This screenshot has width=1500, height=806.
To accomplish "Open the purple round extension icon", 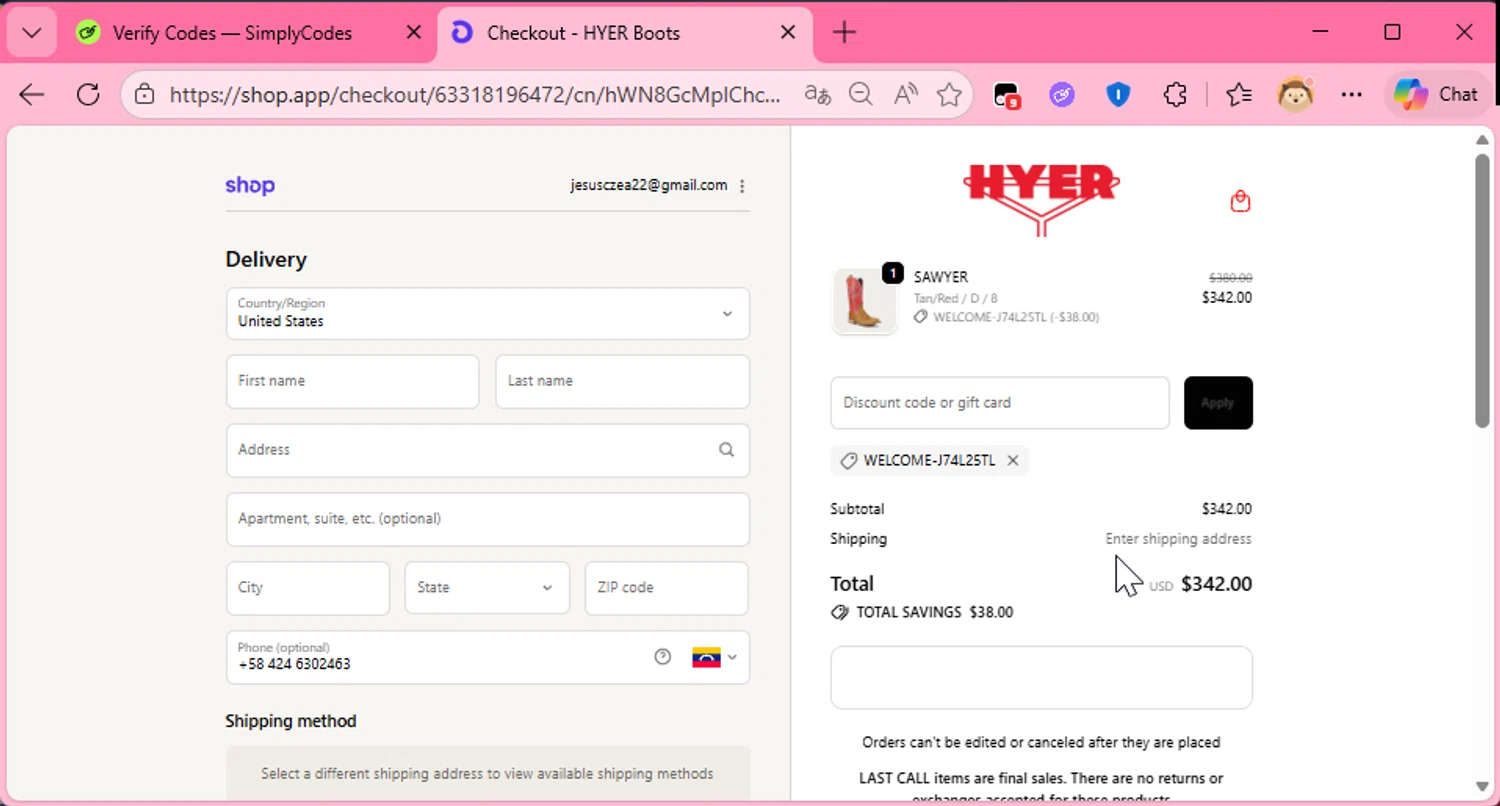I will (x=1062, y=95).
